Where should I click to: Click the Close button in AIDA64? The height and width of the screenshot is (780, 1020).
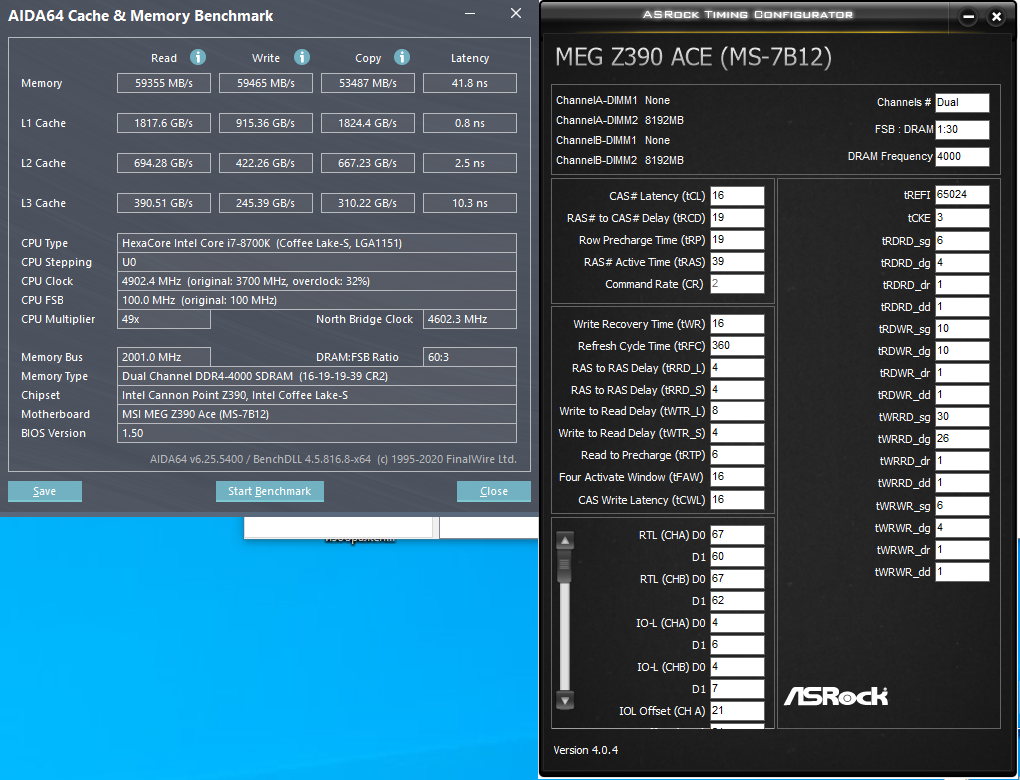(x=494, y=491)
